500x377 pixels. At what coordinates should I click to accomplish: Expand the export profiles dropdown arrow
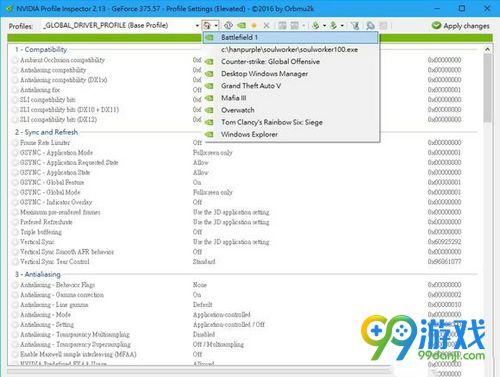(x=324, y=26)
